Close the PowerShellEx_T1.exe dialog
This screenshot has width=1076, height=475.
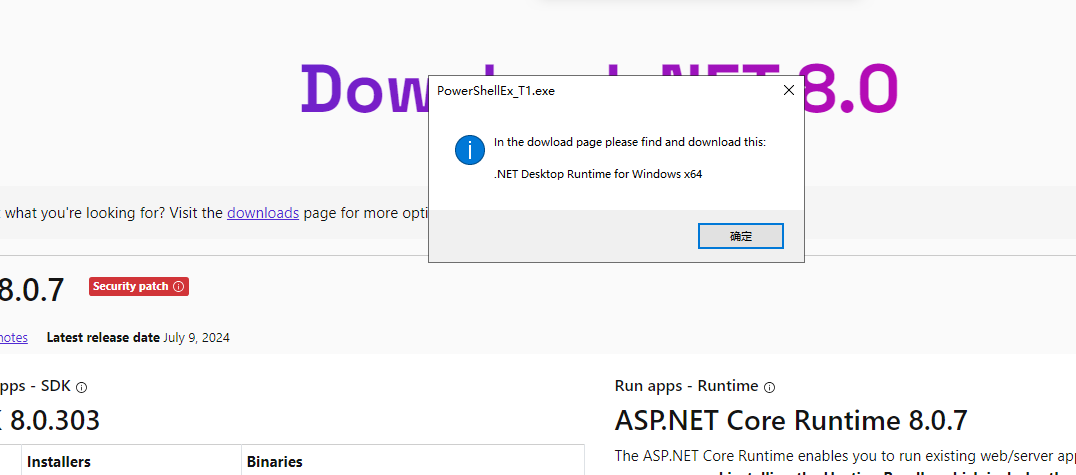tap(789, 90)
